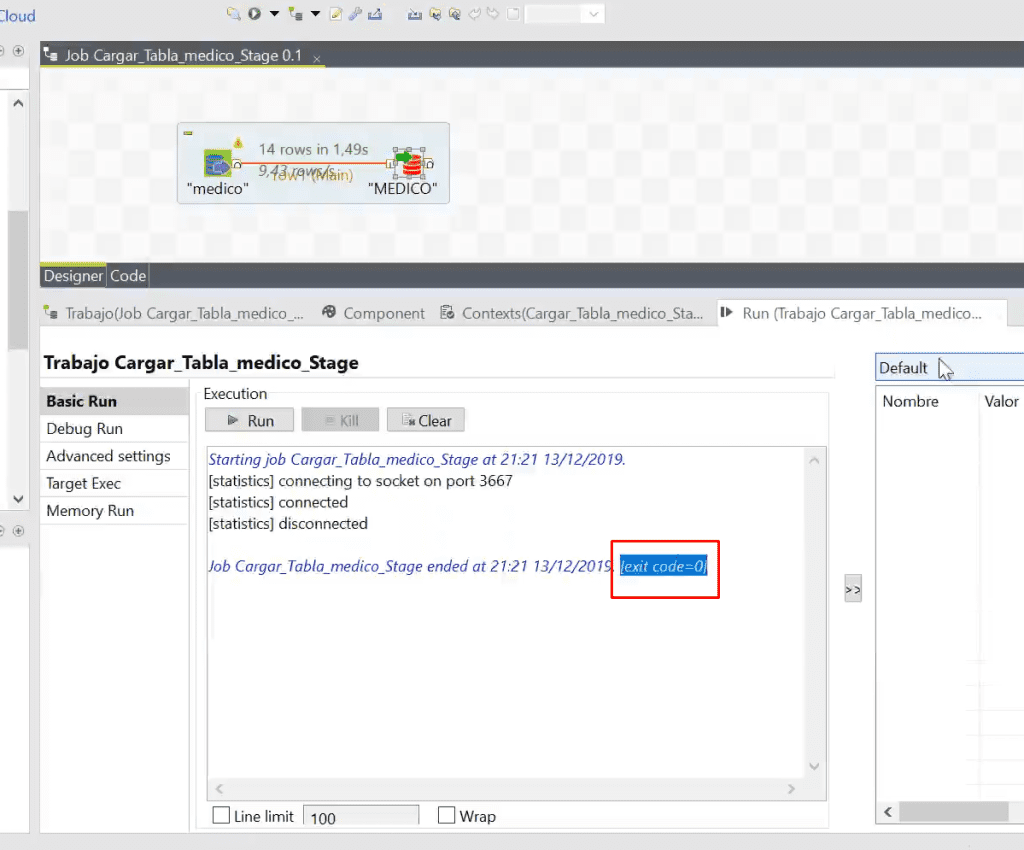Click the console horizontal scroll-left arrow
Viewport: 1024px width, 850px height.
pyautogui.click(x=219, y=789)
